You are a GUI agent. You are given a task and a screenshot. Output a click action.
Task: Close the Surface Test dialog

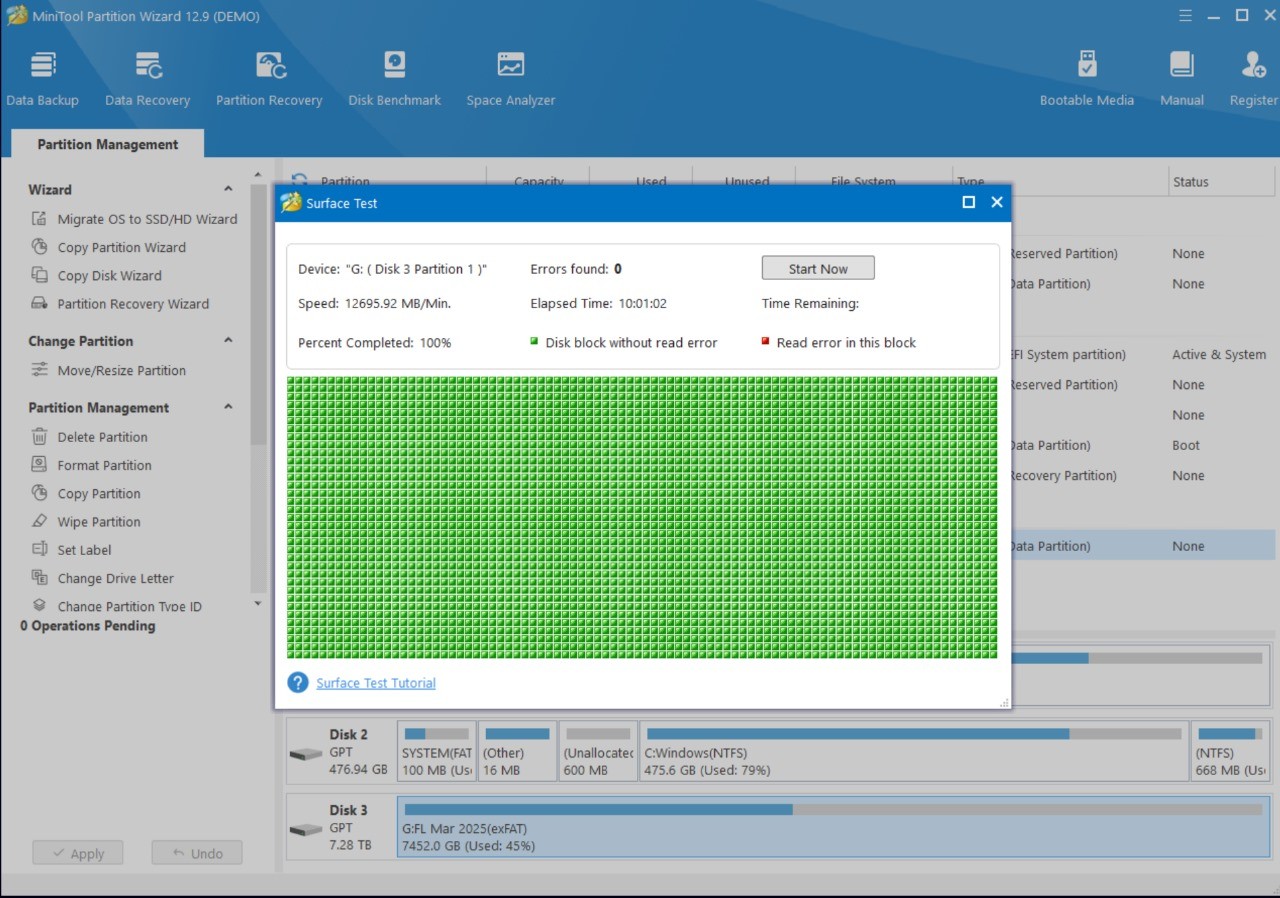tap(996, 202)
